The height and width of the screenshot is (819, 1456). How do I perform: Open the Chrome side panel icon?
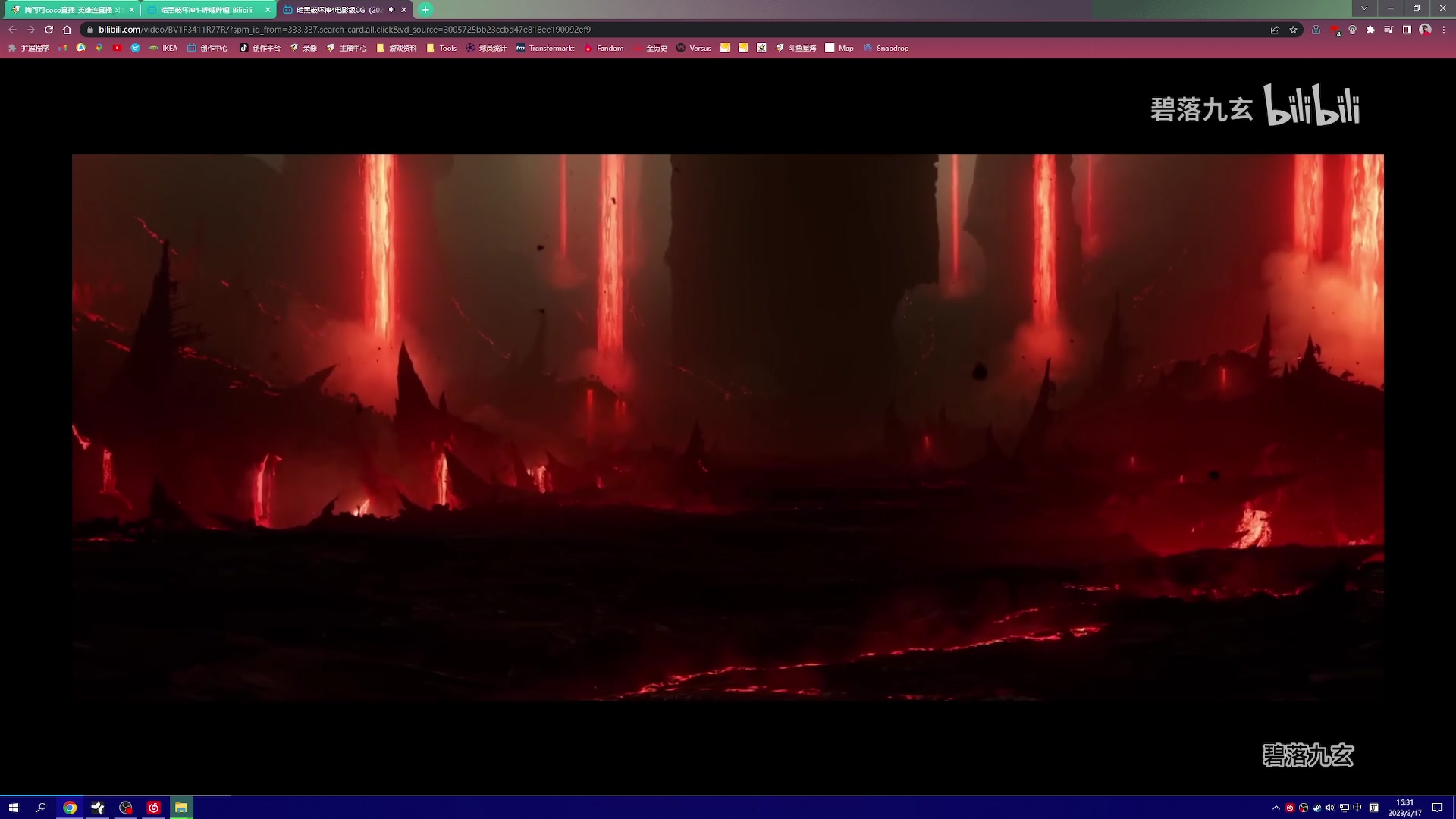[1407, 30]
